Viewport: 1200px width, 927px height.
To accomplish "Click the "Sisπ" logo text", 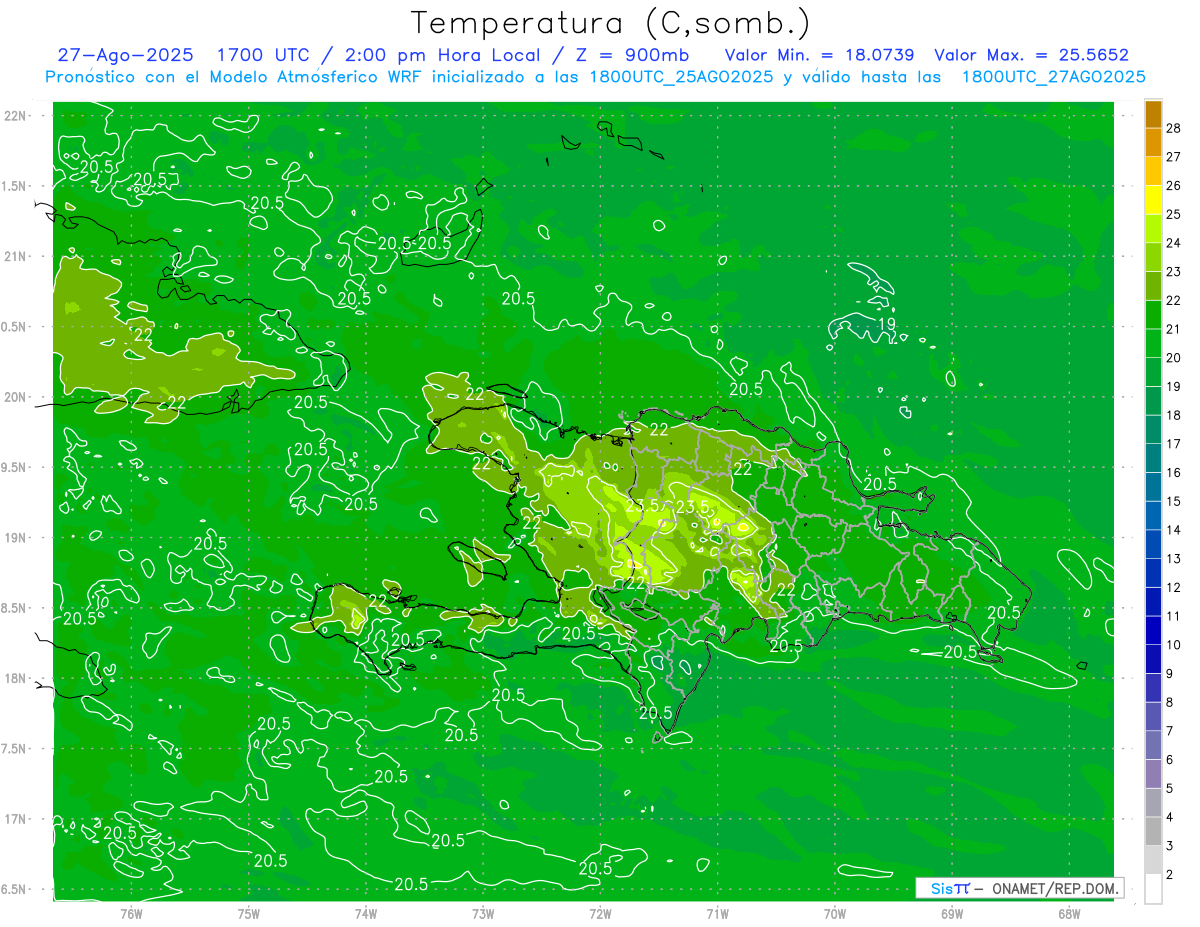I will [x=950, y=888].
